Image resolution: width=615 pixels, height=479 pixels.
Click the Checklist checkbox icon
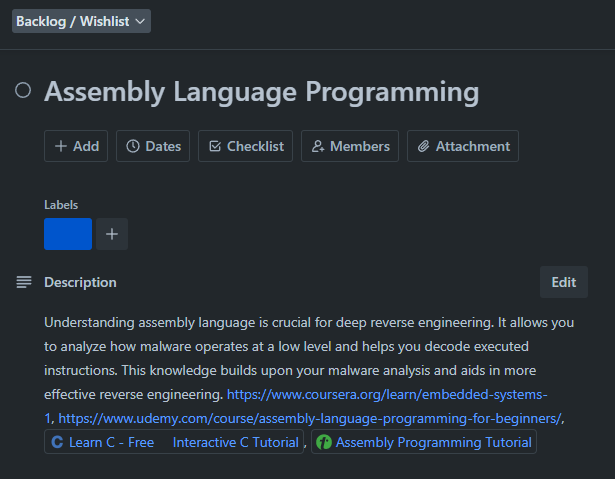pyautogui.click(x=214, y=146)
